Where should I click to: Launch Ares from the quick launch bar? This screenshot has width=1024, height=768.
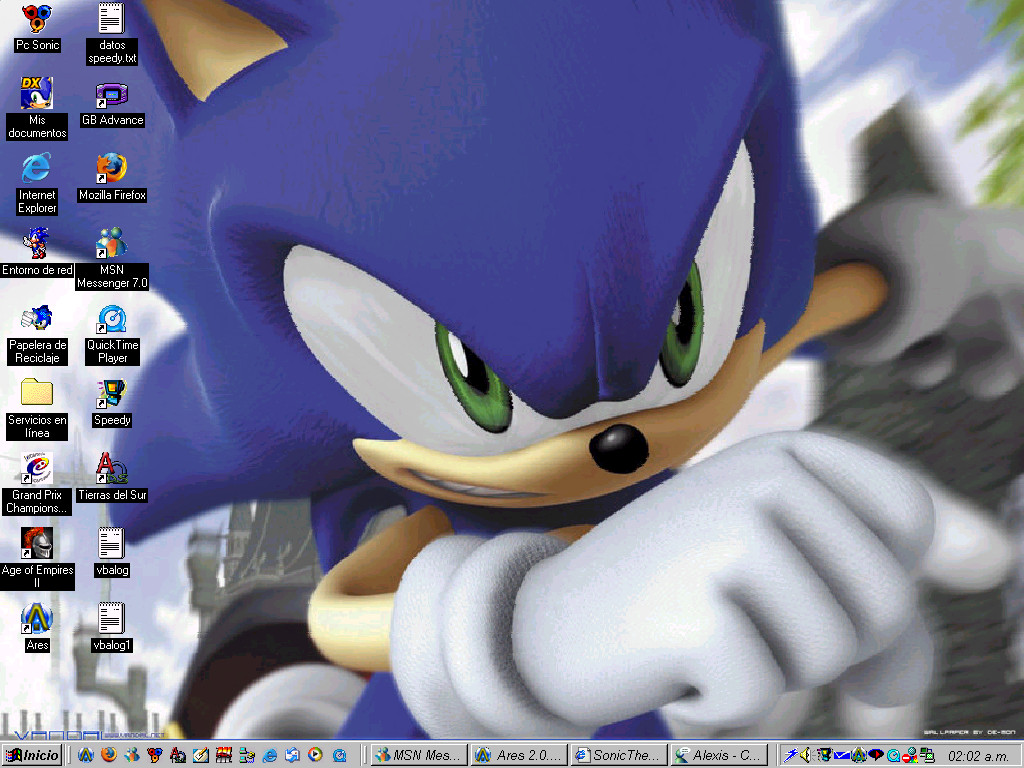click(86, 756)
